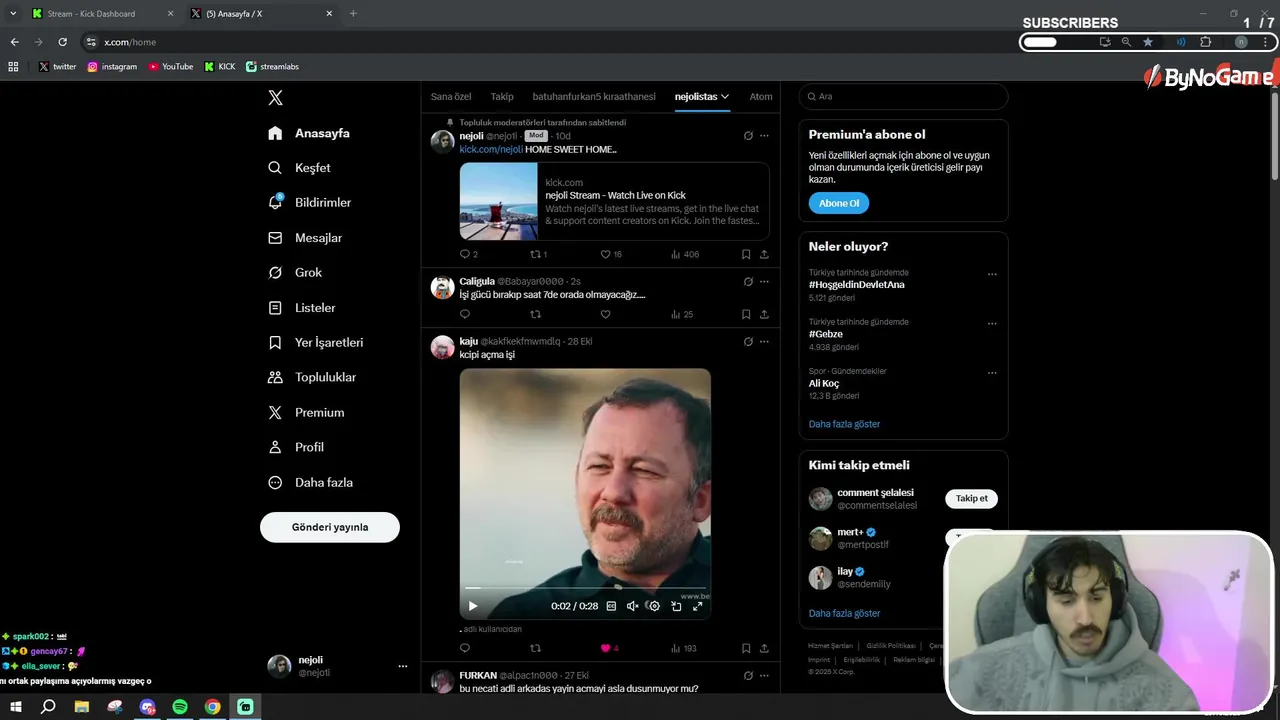
Task: Click the X logo in sidebar
Action: click(x=275, y=97)
